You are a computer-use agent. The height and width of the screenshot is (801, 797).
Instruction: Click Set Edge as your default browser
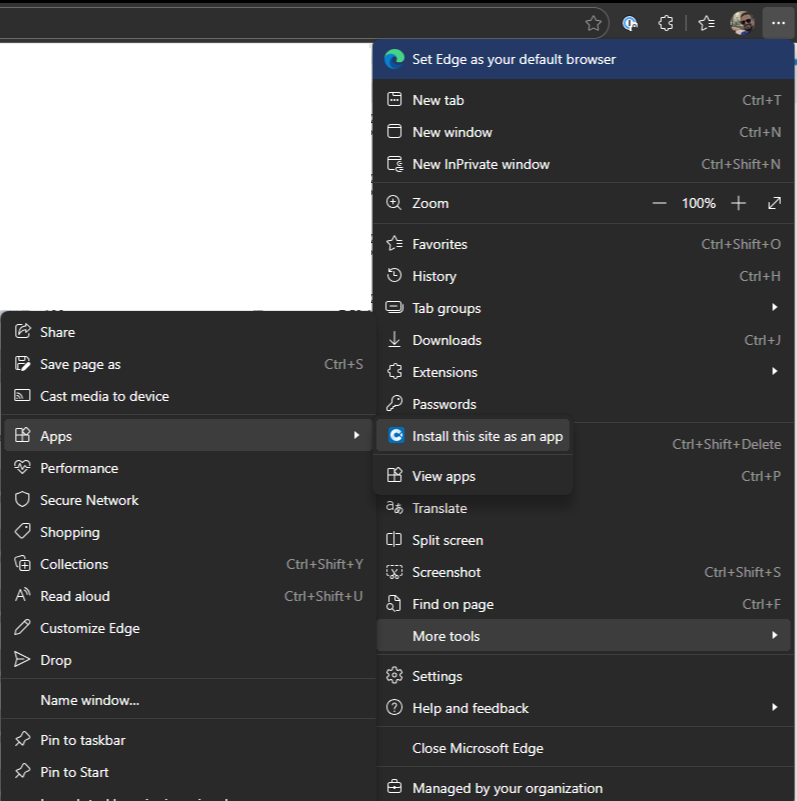514,59
